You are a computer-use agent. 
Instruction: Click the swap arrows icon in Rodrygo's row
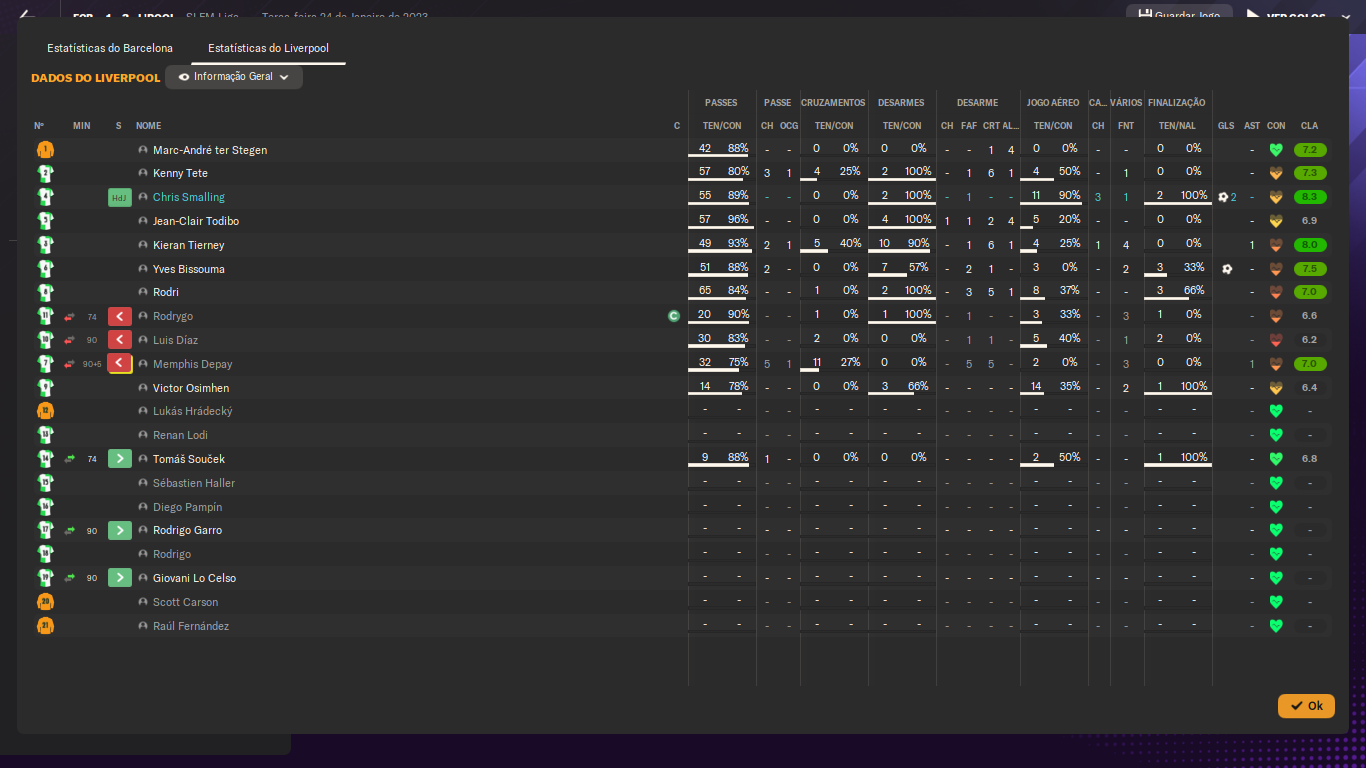coord(70,316)
